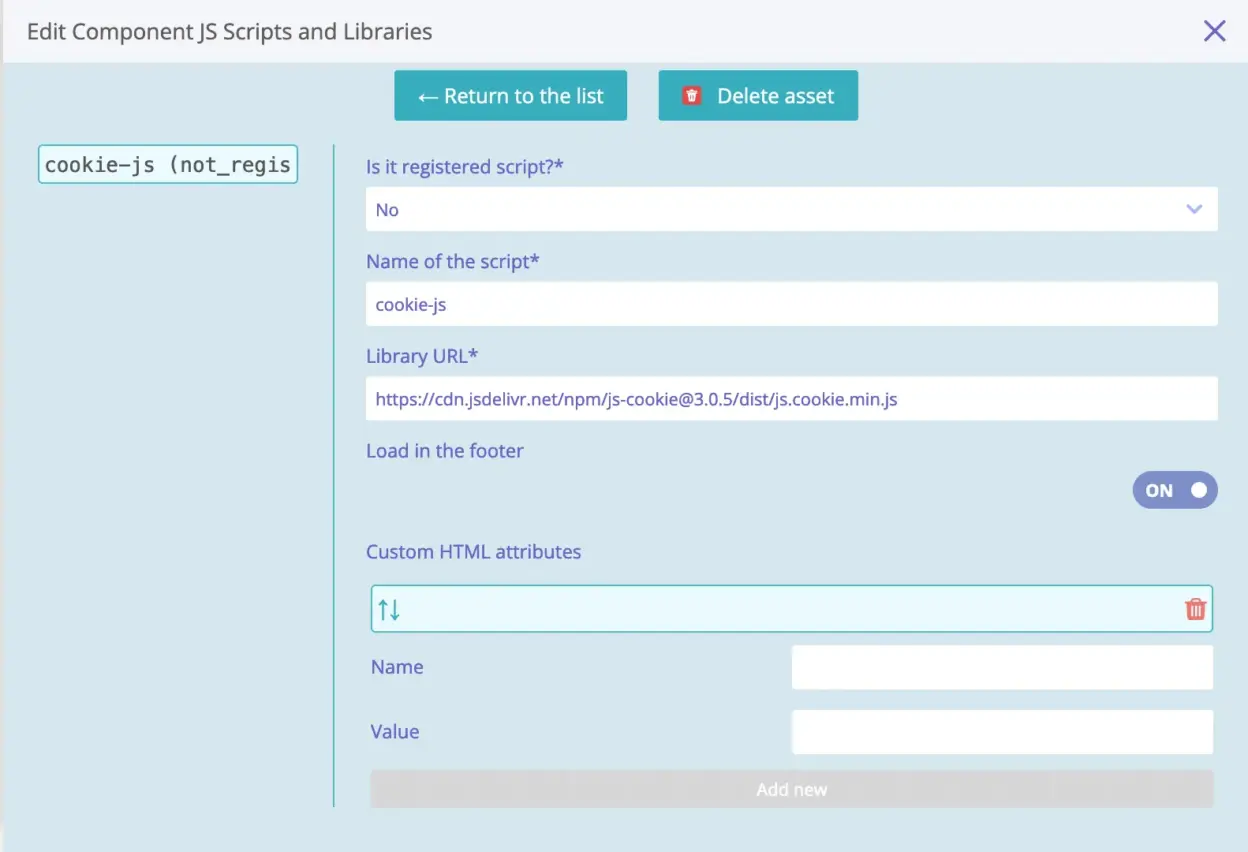Turn off Load in the footer switch
The height and width of the screenshot is (852, 1248).
(1174, 490)
